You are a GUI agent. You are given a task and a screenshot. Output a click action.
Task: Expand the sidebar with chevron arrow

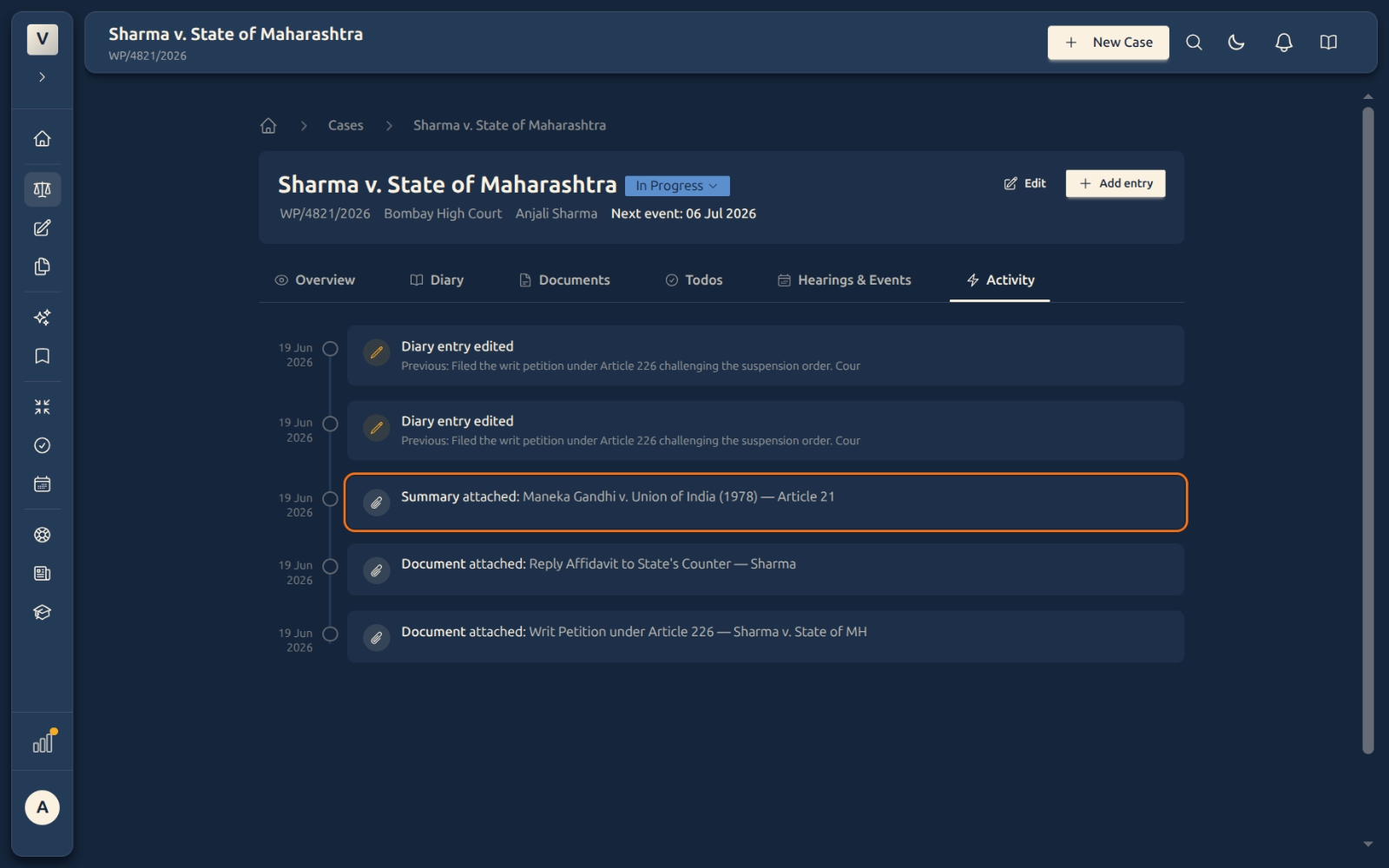[x=42, y=77]
